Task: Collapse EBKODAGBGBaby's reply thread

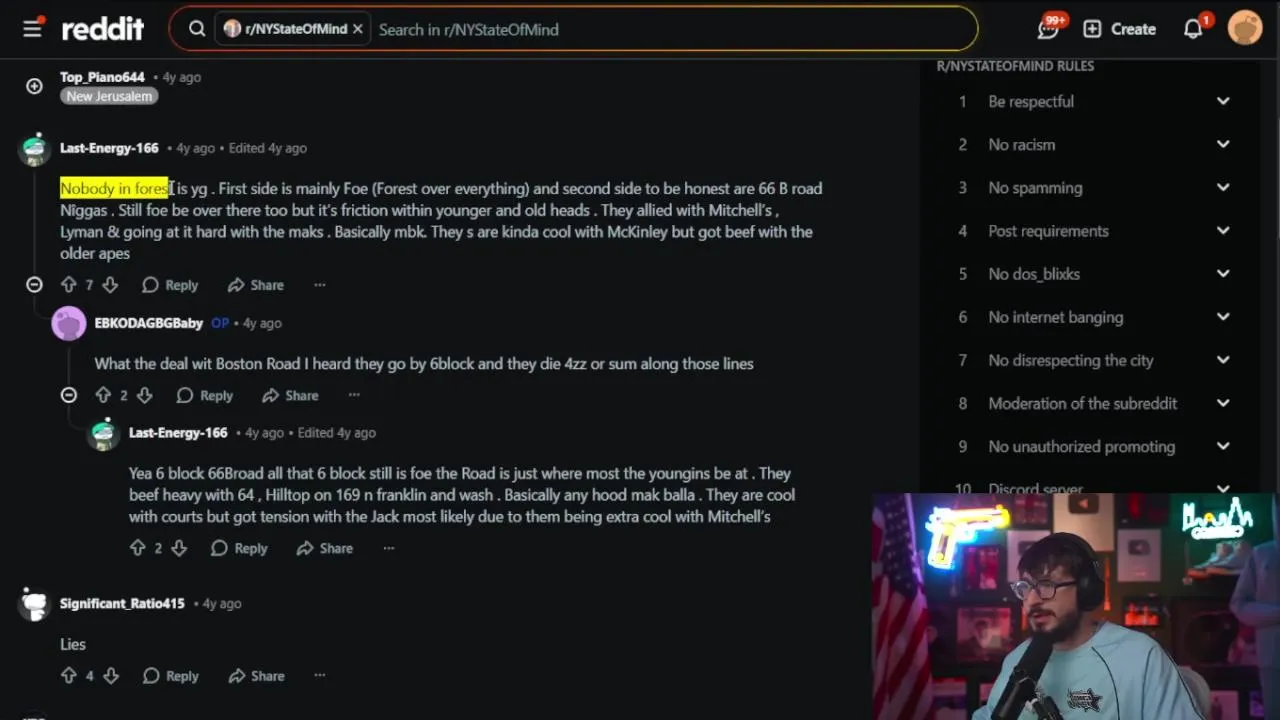Action: (x=69, y=395)
